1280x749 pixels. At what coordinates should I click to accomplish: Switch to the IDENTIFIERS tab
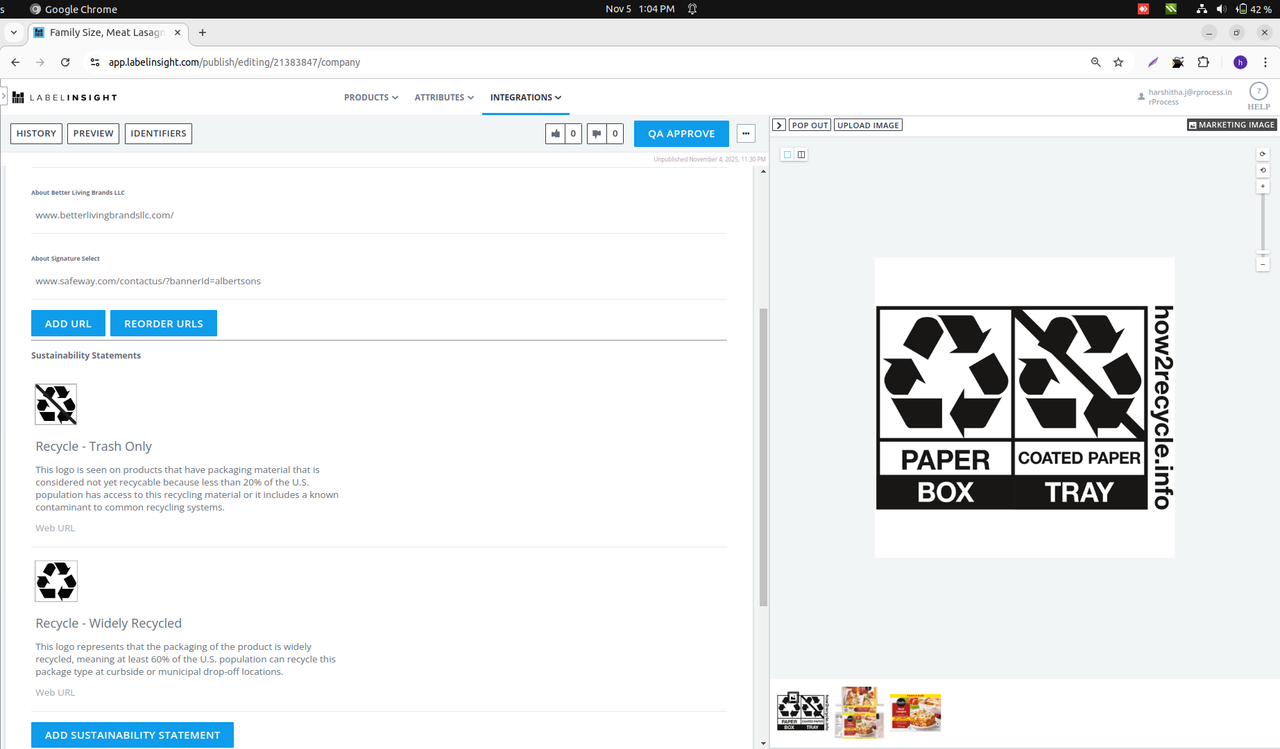coord(158,133)
